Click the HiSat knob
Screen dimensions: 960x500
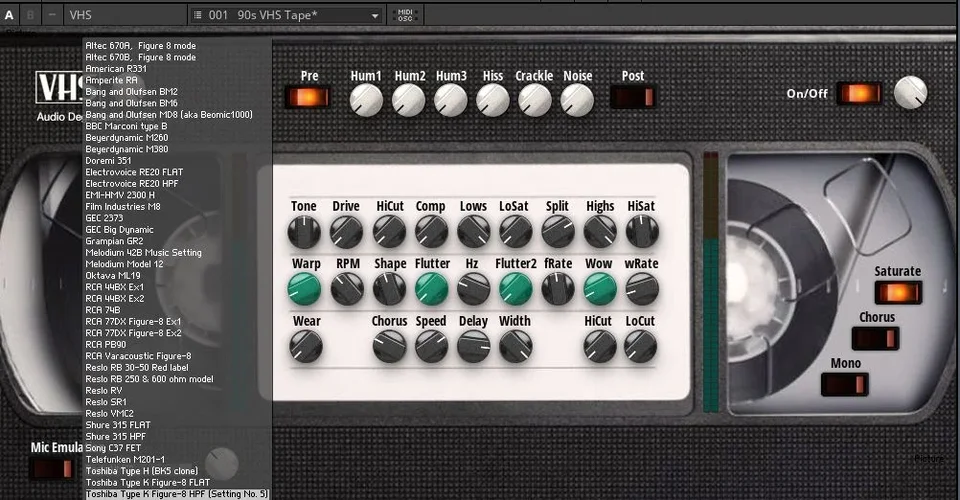point(642,232)
